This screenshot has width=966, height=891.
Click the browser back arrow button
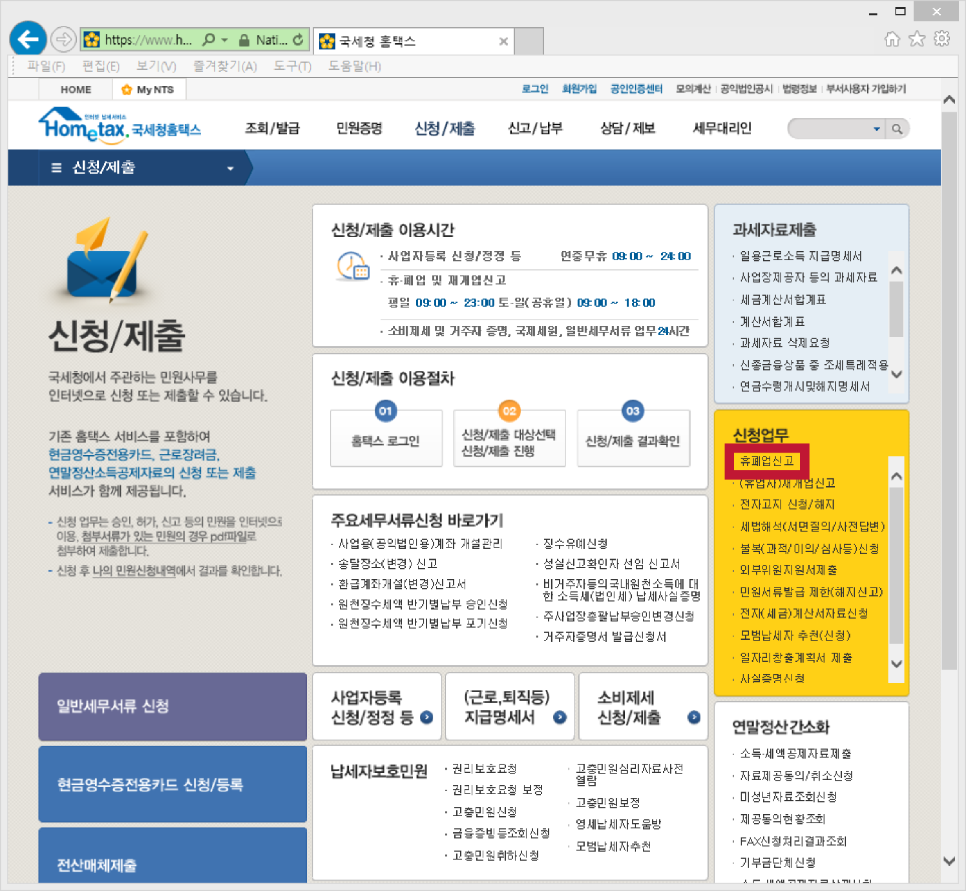tap(29, 40)
